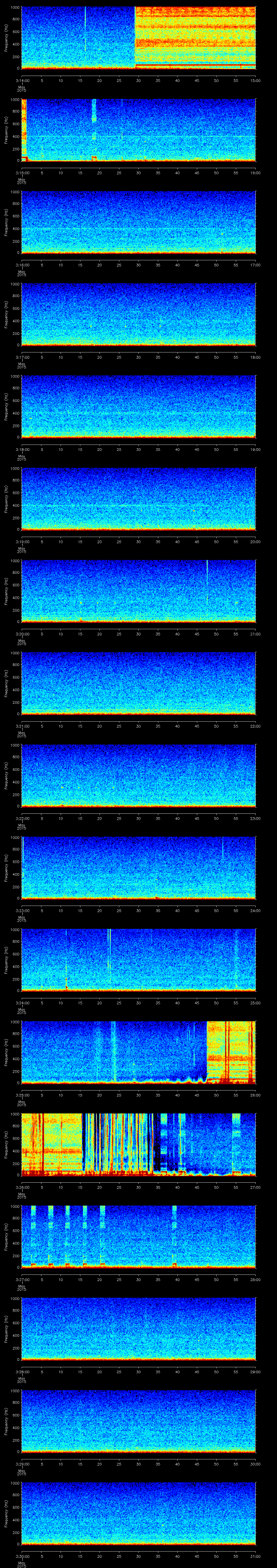The width and height of the screenshot is (277, 1568).
Task: Click the 3:20:00 start time label
Action: [22, 634]
